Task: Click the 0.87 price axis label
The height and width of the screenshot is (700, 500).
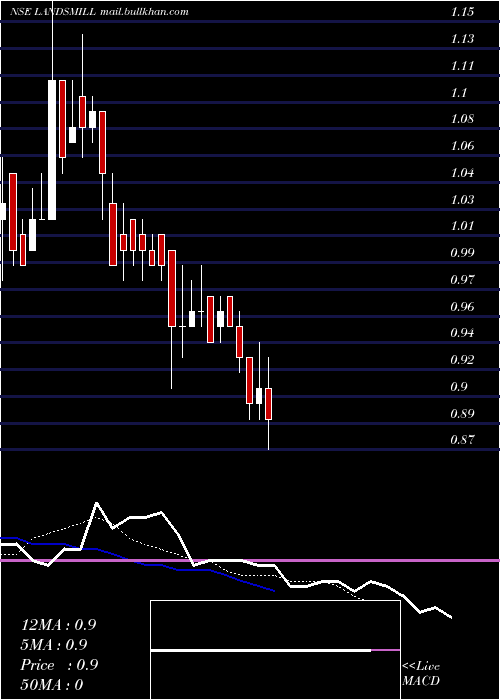Action: (x=462, y=440)
